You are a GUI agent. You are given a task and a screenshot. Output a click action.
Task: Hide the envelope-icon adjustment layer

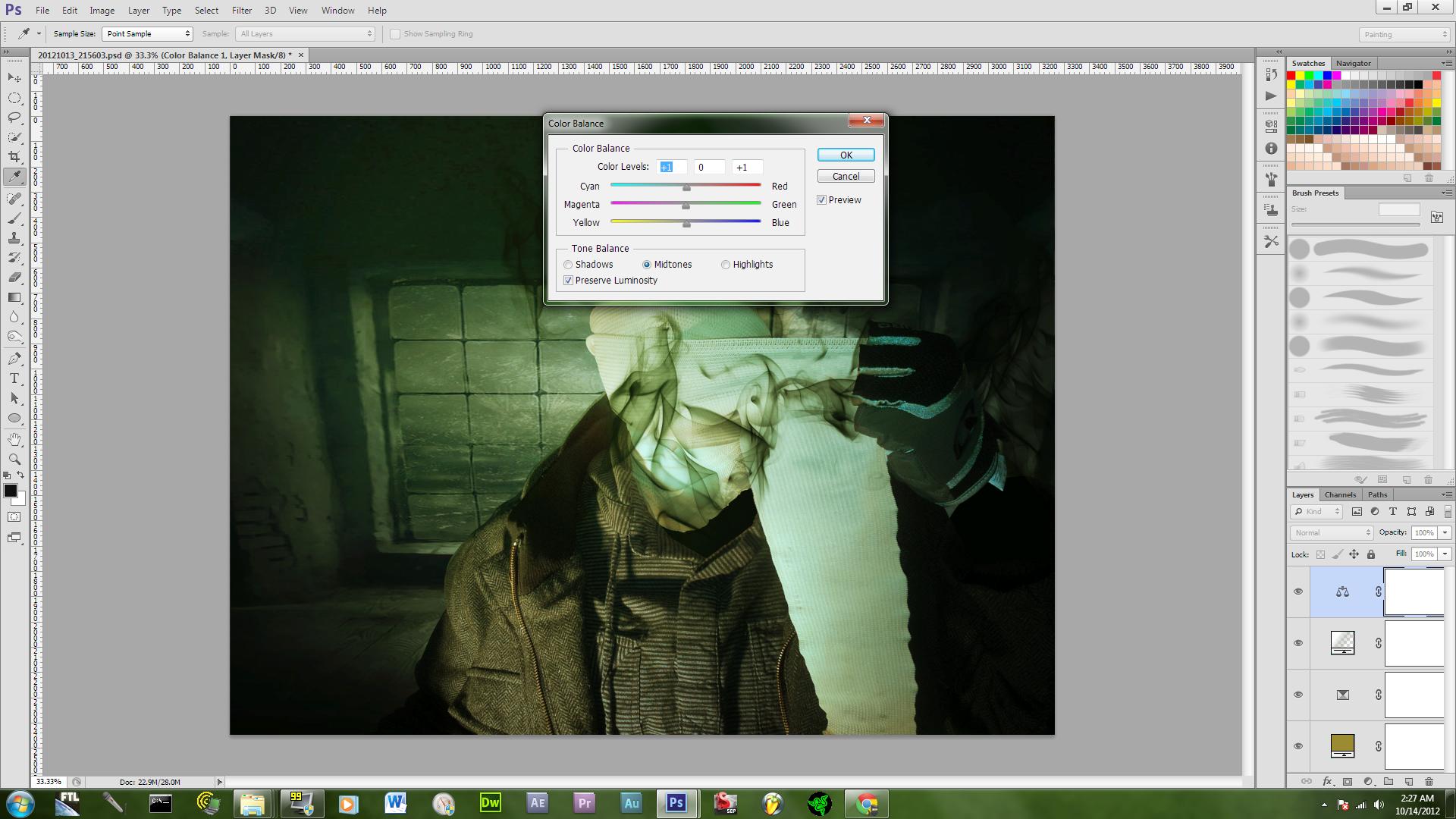click(1298, 695)
